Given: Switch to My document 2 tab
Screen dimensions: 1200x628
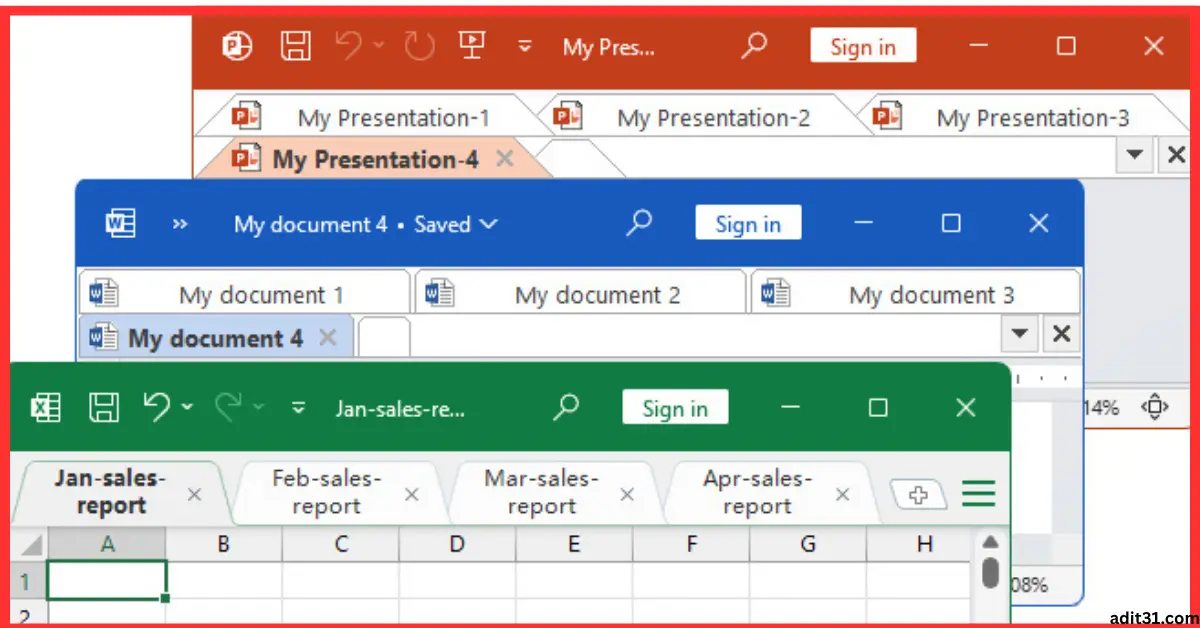Looking at the screenshot, I should point(580,294).
